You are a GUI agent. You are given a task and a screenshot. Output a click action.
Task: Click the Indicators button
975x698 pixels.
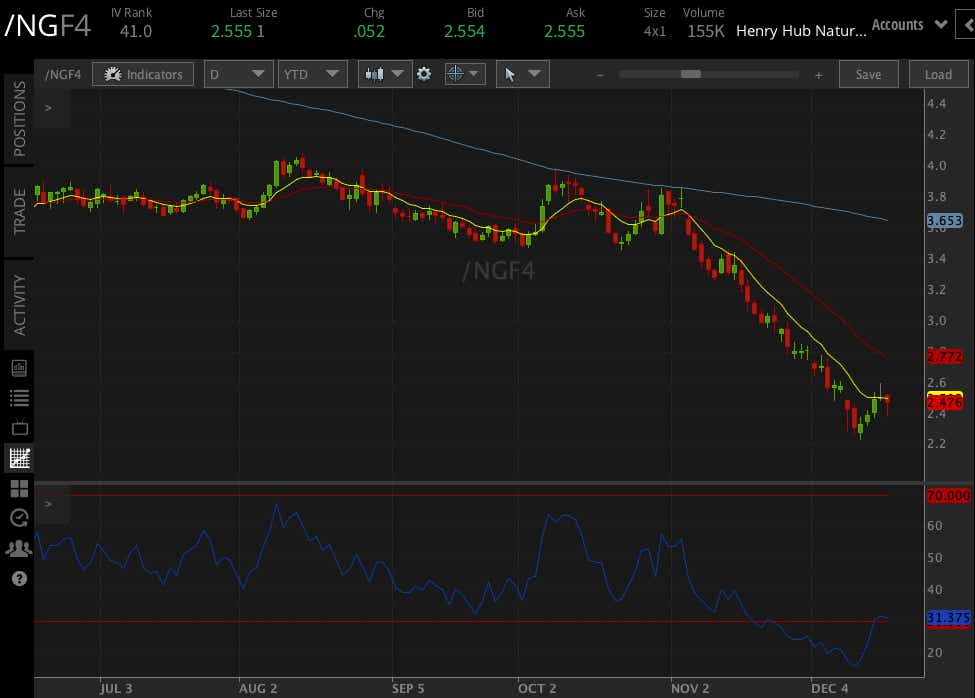[143, 75]
